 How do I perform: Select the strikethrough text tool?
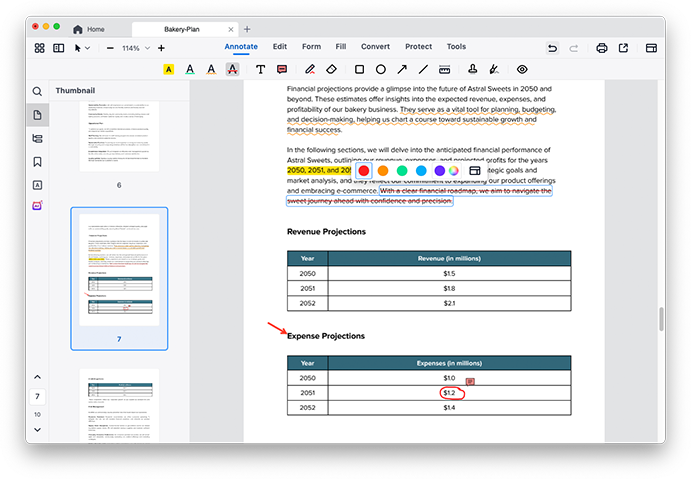(x=232, y=70)
